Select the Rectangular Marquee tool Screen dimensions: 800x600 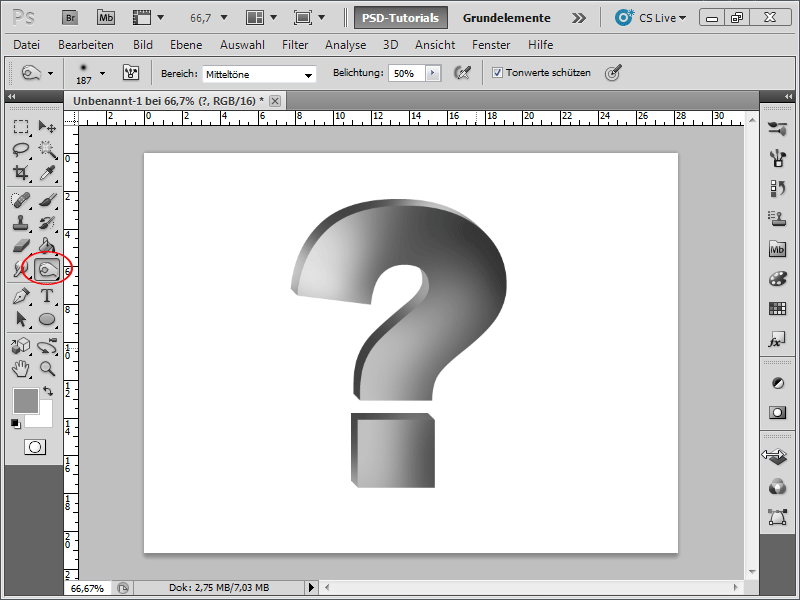(x=21, y=126)
